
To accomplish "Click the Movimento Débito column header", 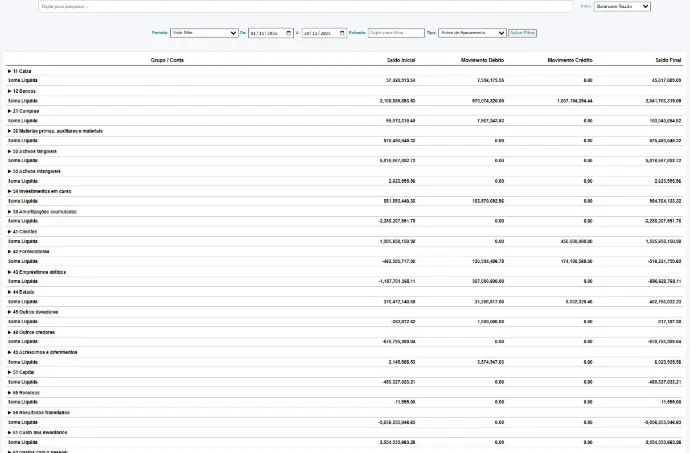I will (x=483, y=60).
